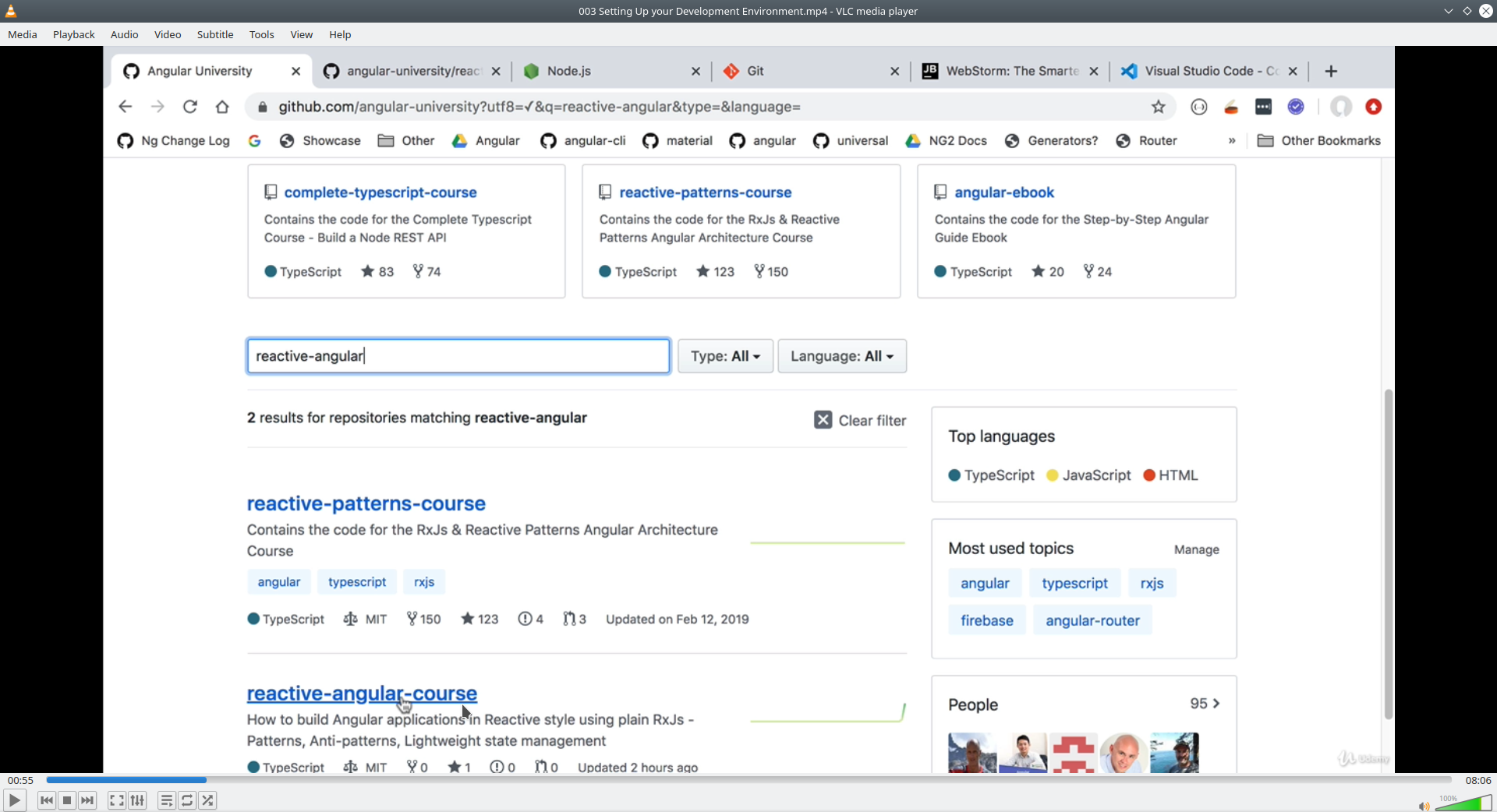The width and height of the screenshot is (1497, 812).
Task: Open the Router bookmark
Action: click(1146, 140)
